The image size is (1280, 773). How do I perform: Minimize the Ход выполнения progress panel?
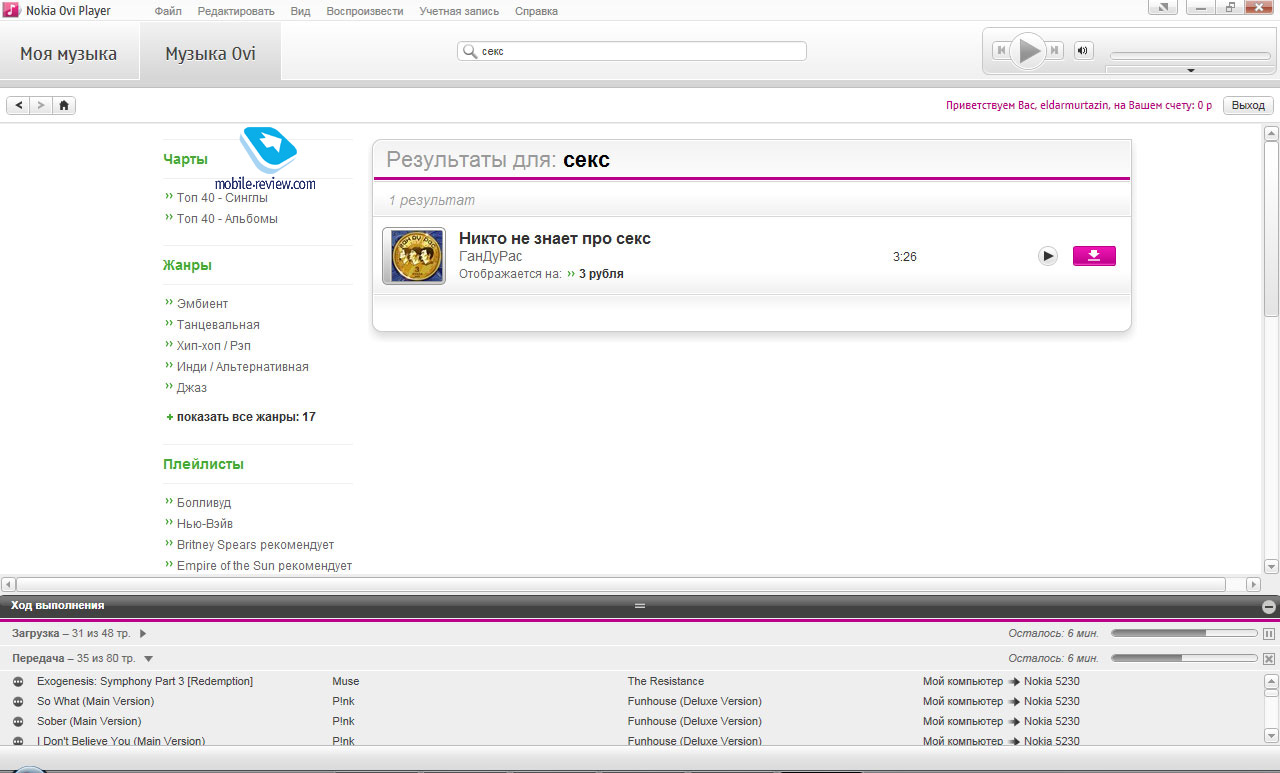(x=1269, y=606)
